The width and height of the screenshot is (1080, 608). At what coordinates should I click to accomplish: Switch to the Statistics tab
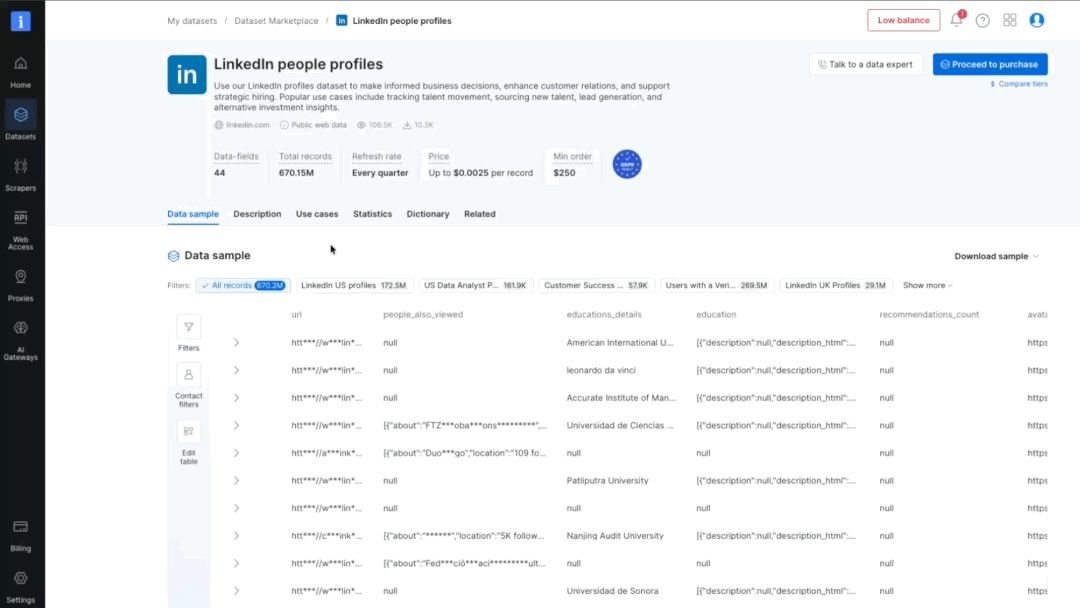click(373, 214)
